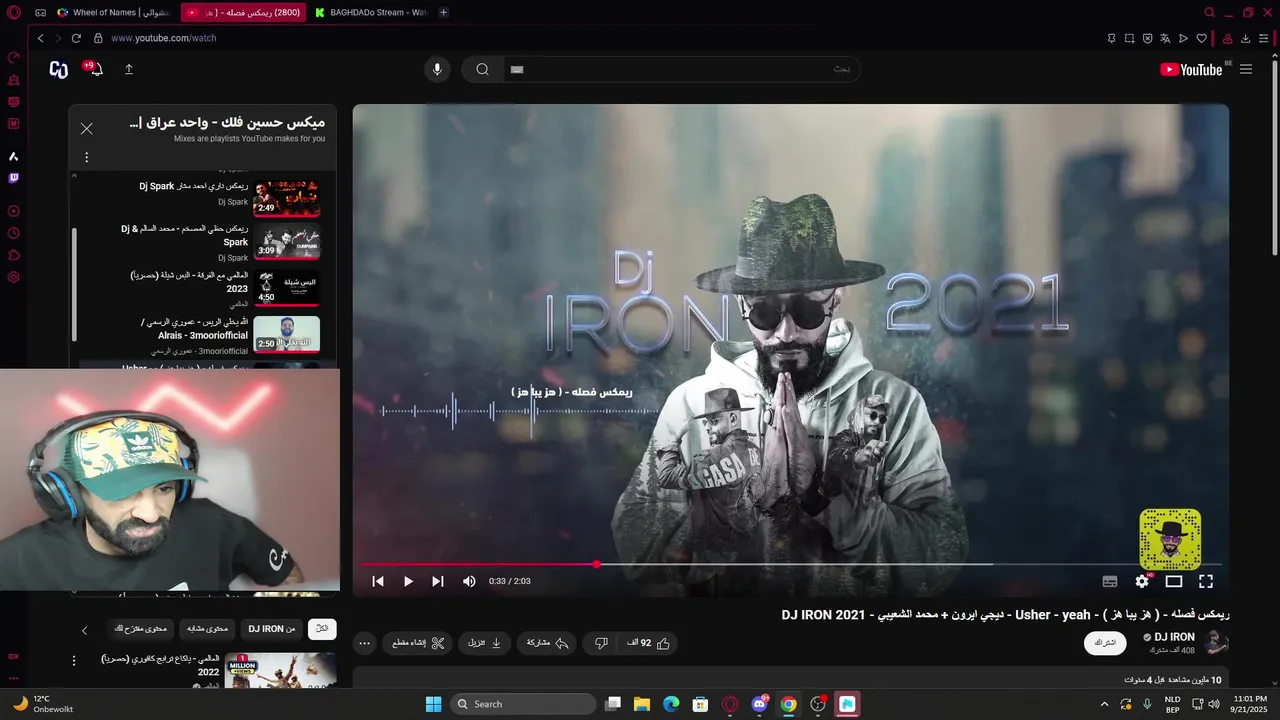Go to YouTube home via logo
This screenshot has width=1280, height=720.
(x=1190, y=69)
